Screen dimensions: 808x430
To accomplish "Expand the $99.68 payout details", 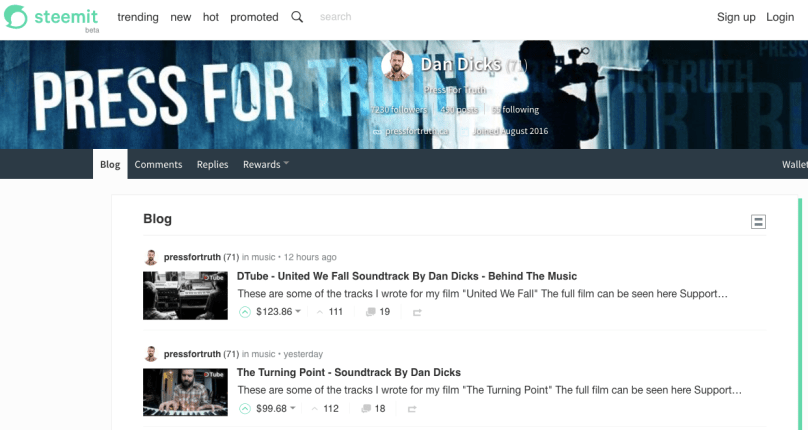I will coord(275,408).
